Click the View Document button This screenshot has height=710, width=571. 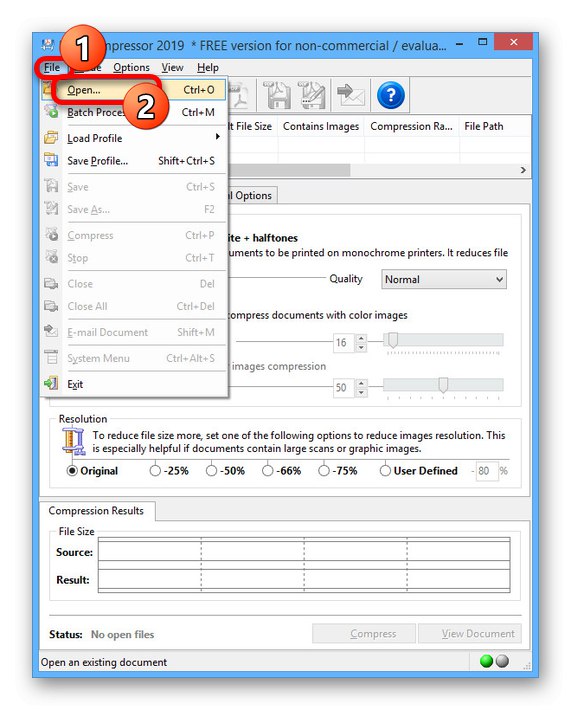click(x=470, y=633)
